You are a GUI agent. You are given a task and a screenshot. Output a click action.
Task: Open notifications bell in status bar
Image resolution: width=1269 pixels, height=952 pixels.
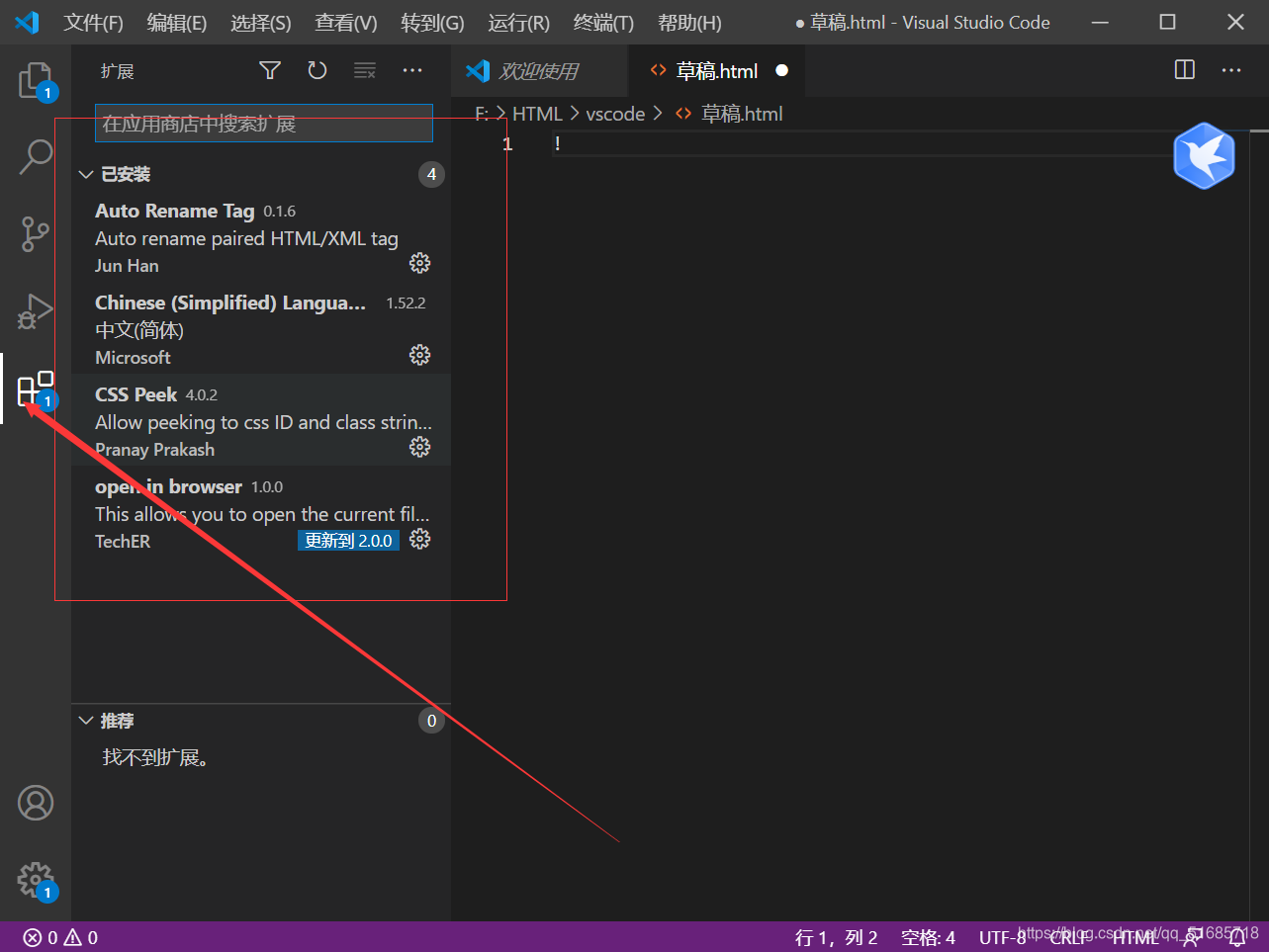[x=1237, y=937]
